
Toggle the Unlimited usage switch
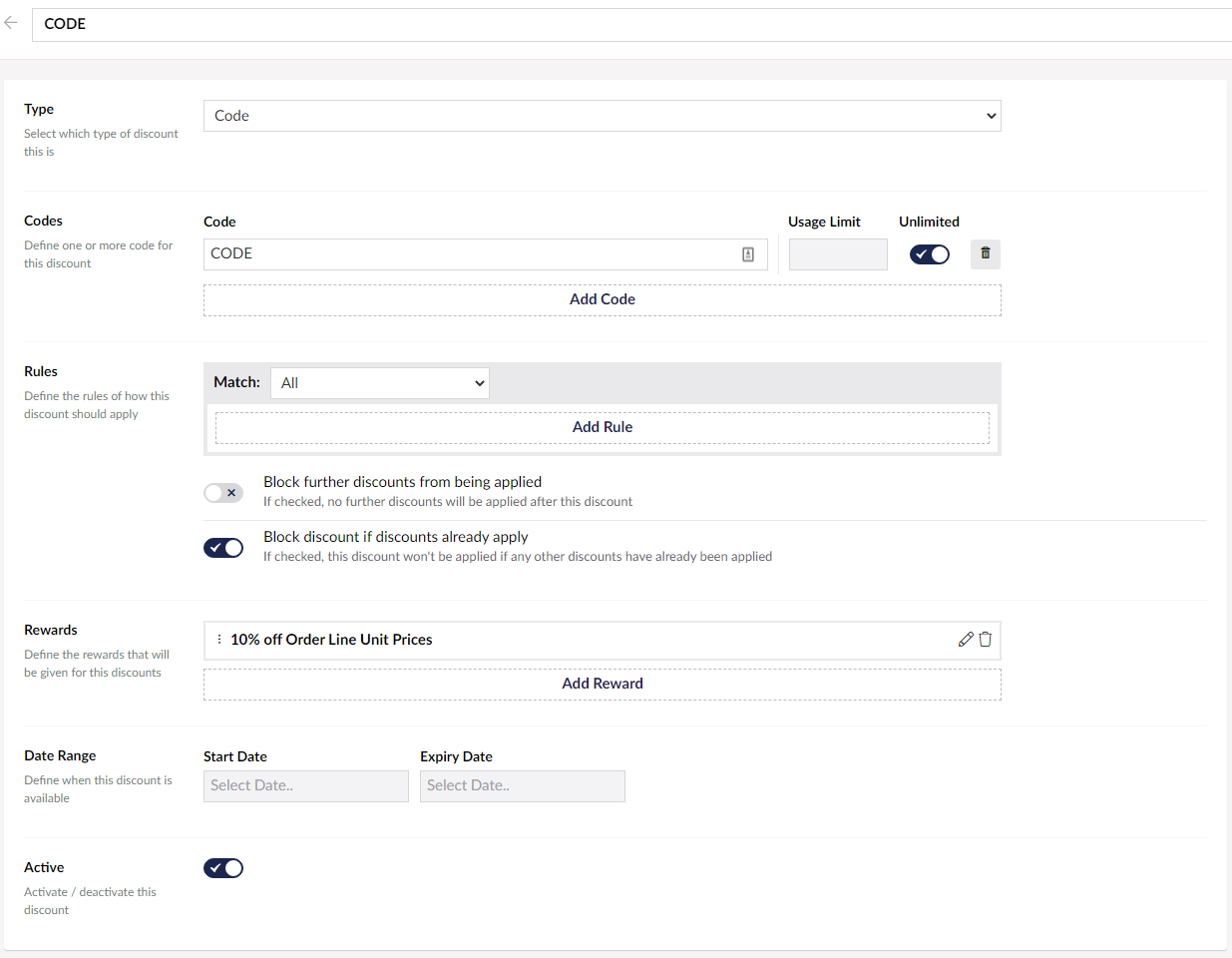tap(930, 254)
